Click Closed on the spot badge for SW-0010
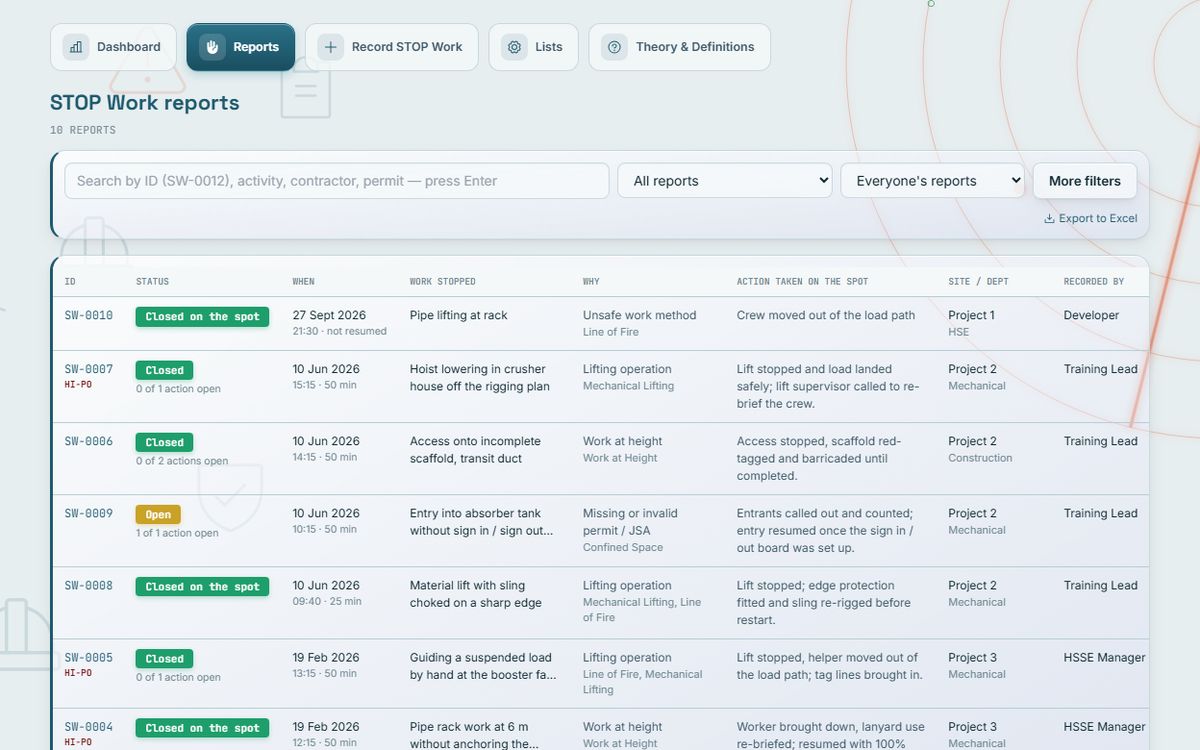Image resolution: width=1200 pixels, height=750 pixels. click(202, 317)
